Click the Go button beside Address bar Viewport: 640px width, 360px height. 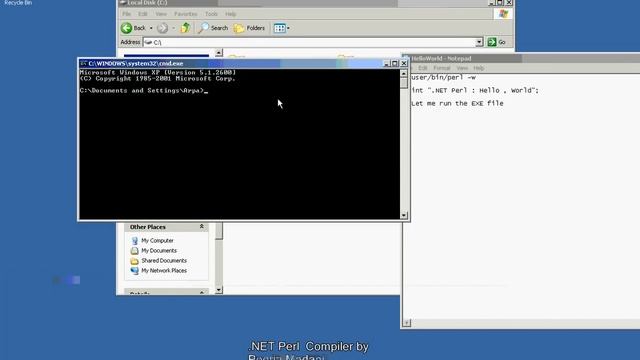(x=497, y=42)
